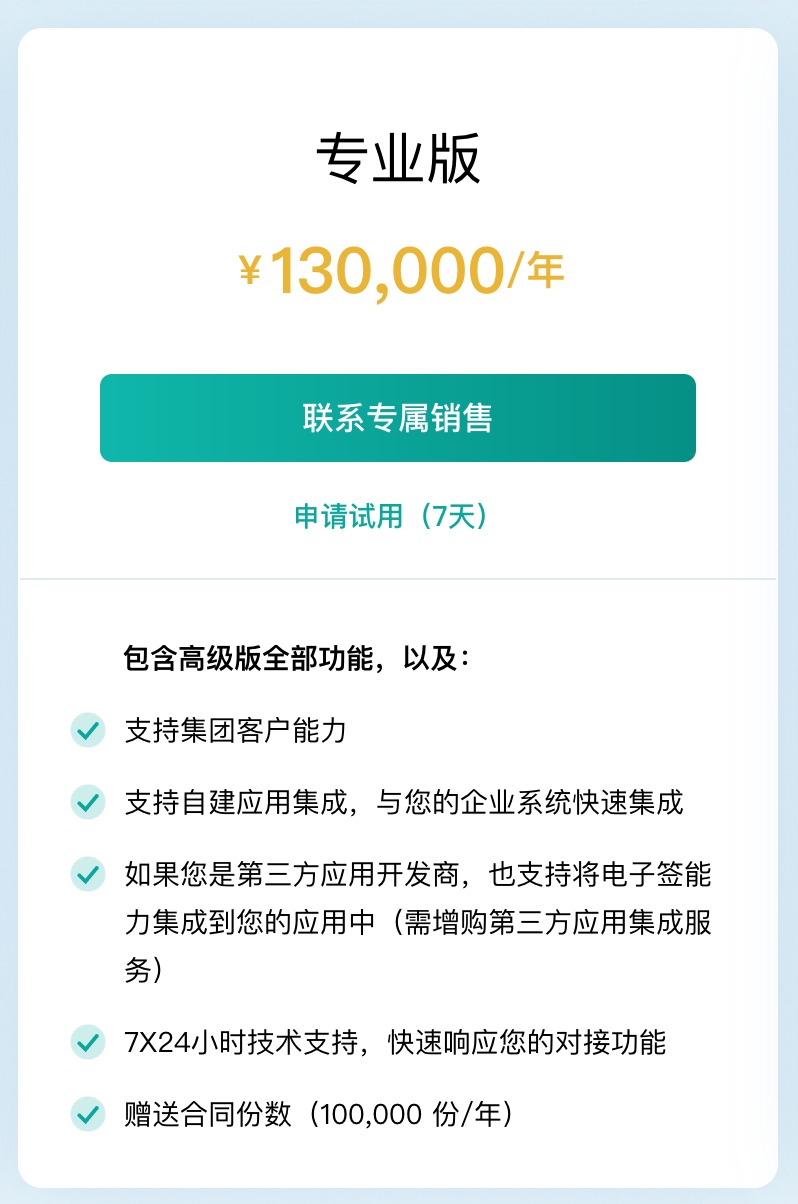This screenshot has width=798, height=1204.
Task: Click the yellow ¥ currency symbol
Action: [x=250, y=270]
